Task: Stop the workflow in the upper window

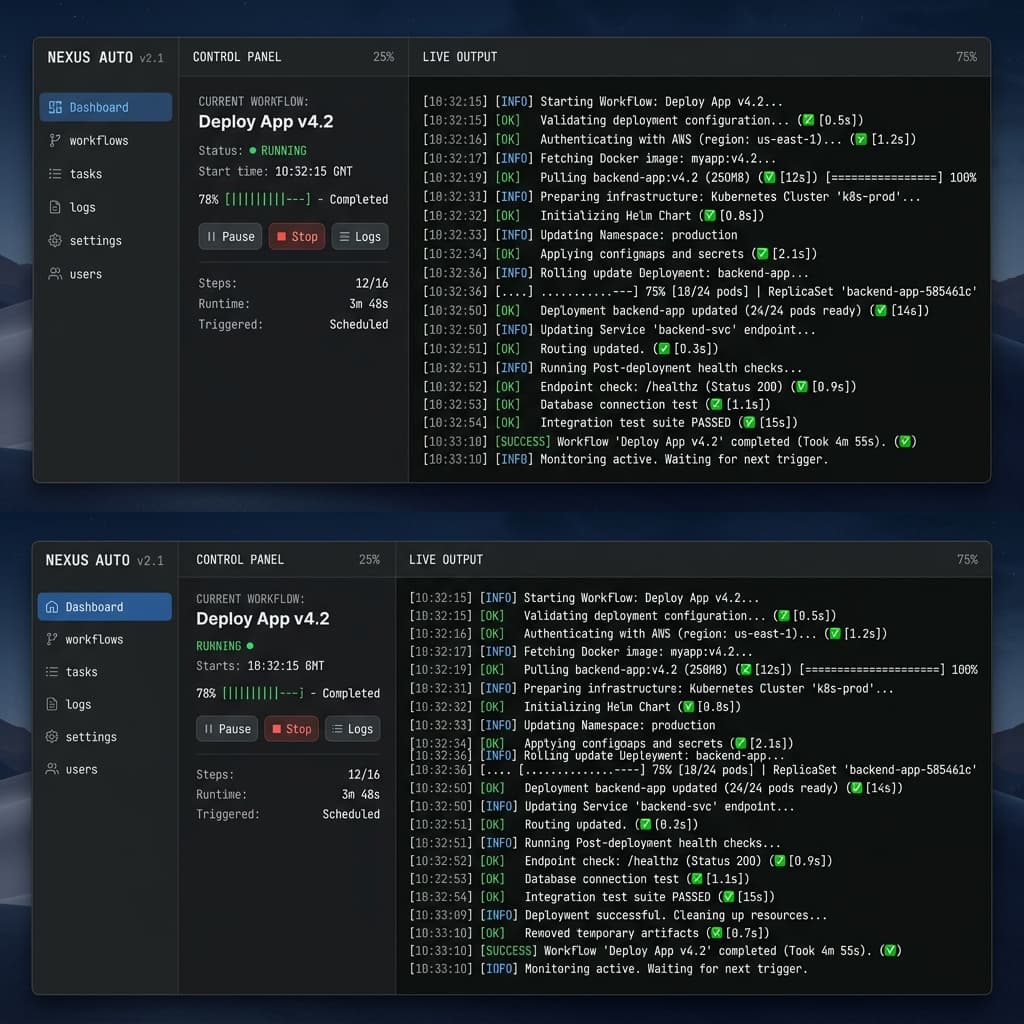Action: pyautogui.click(x=297, y=236)
